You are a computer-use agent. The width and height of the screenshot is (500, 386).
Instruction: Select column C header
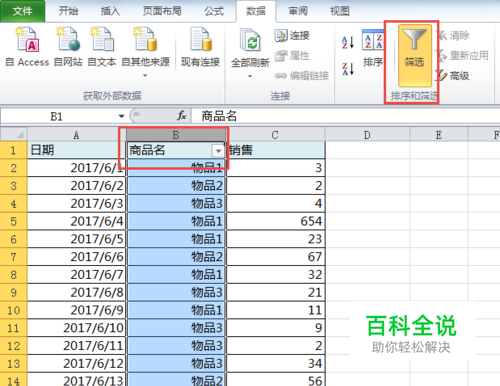point(275,135)
